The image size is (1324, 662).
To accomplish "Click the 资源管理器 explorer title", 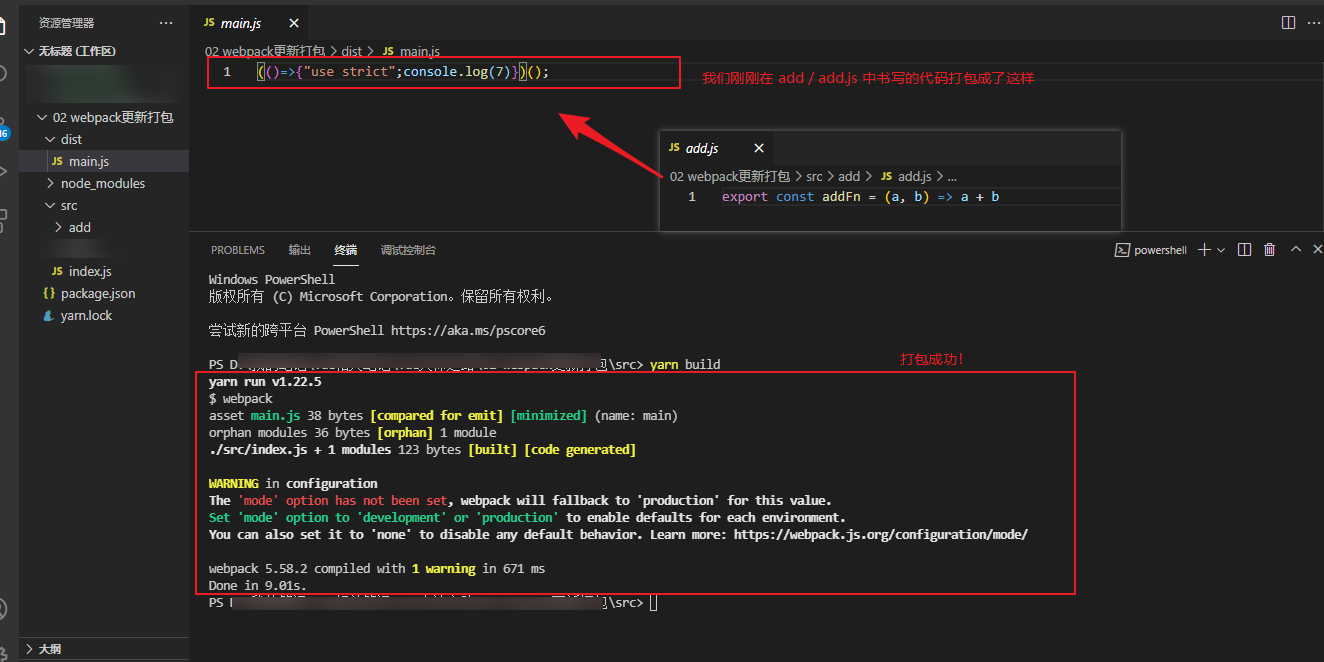I will pyautogui.click(x=66, y=22).
